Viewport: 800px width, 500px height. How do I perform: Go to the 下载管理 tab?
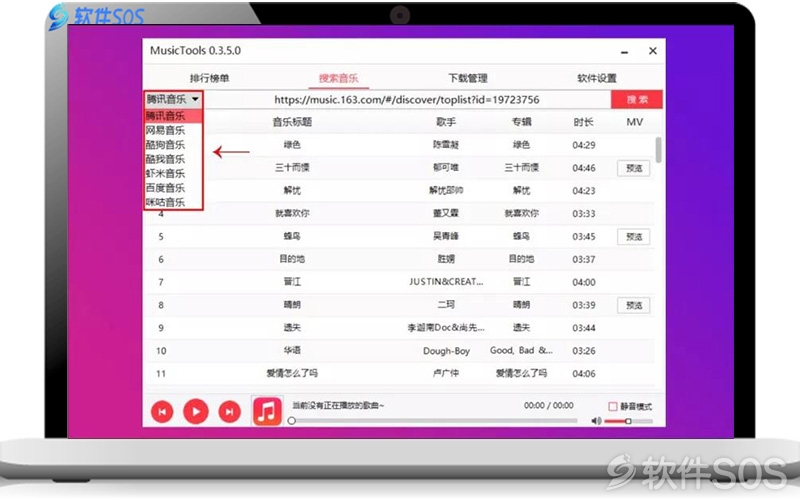468,78
